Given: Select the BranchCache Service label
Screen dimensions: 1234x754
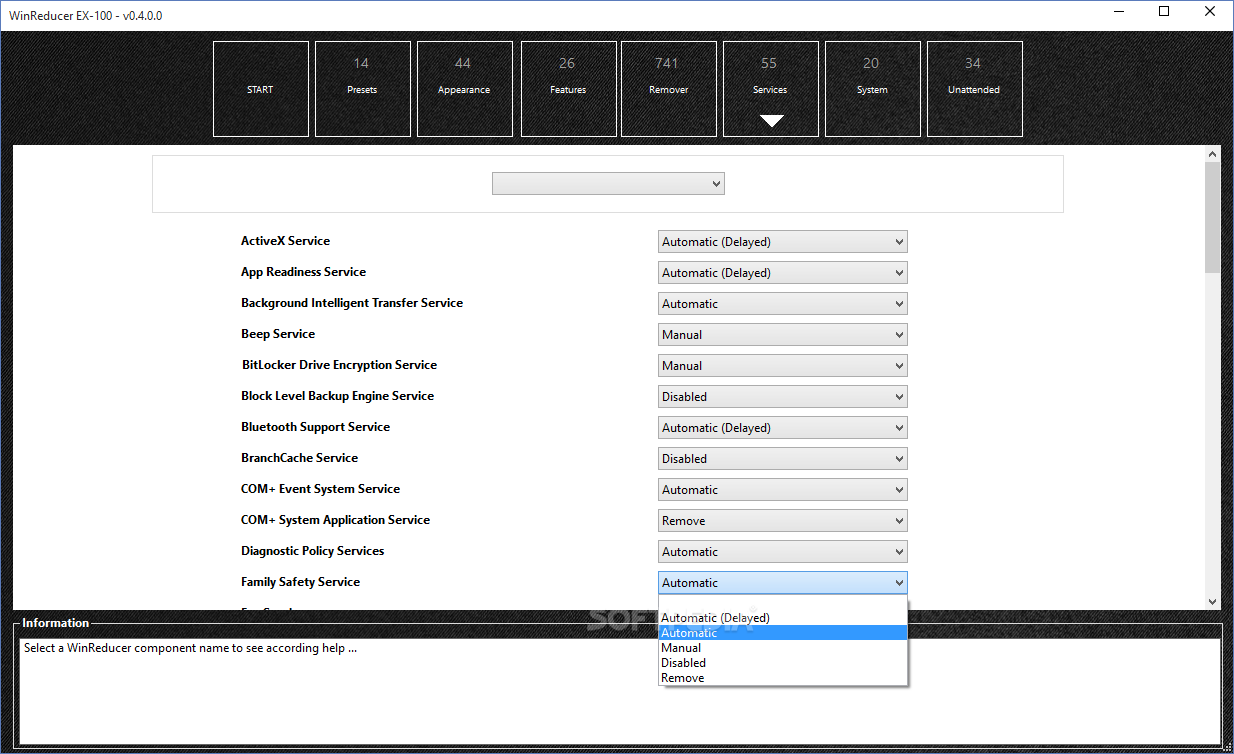Looking at the screenshot, I should pyautogui.click(x=299, y=458).
